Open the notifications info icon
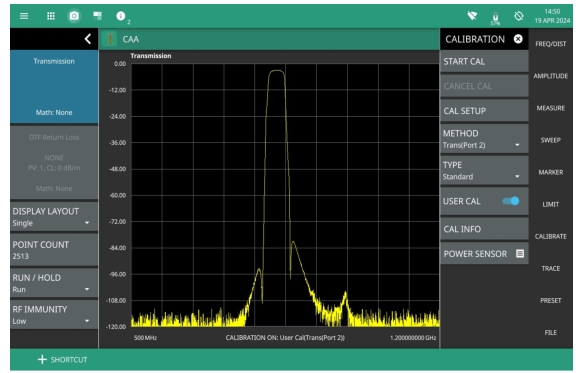Screen dimensions: 583x373 tap(121, 16)
